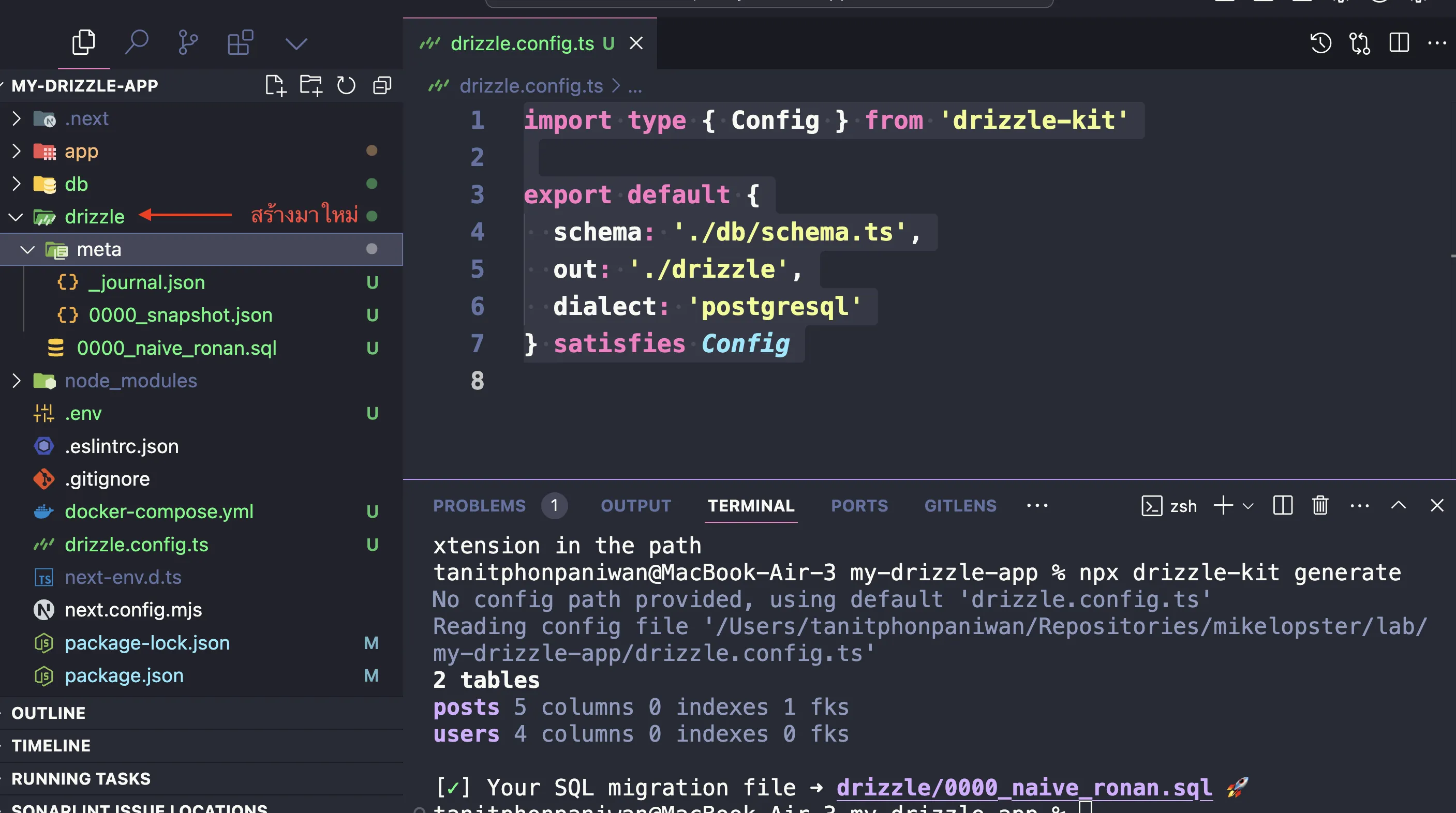Maximize the panel size chevron

pyautogui.click(x=1399, y=505)
